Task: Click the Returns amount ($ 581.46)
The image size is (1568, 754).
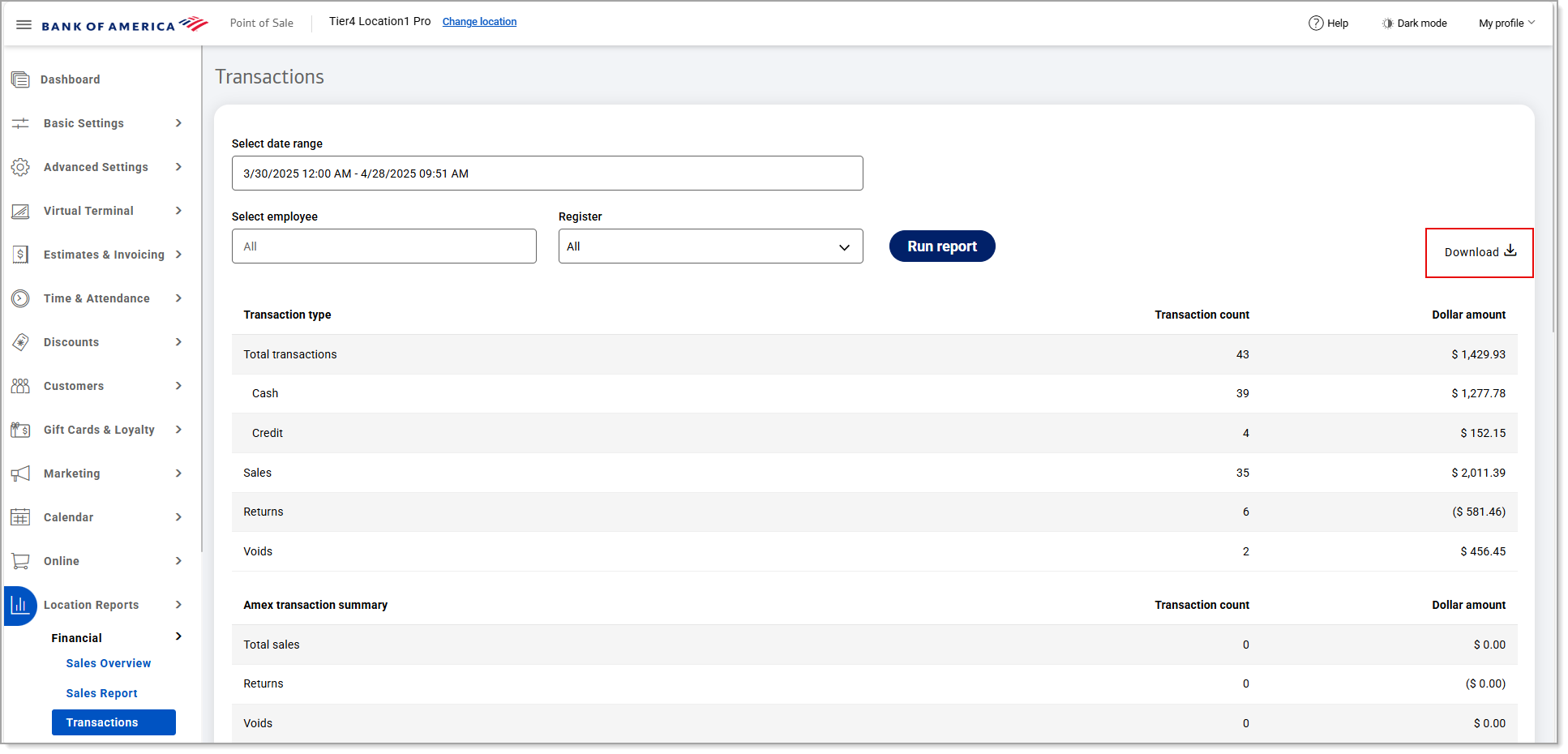Action: (1479, 512)
